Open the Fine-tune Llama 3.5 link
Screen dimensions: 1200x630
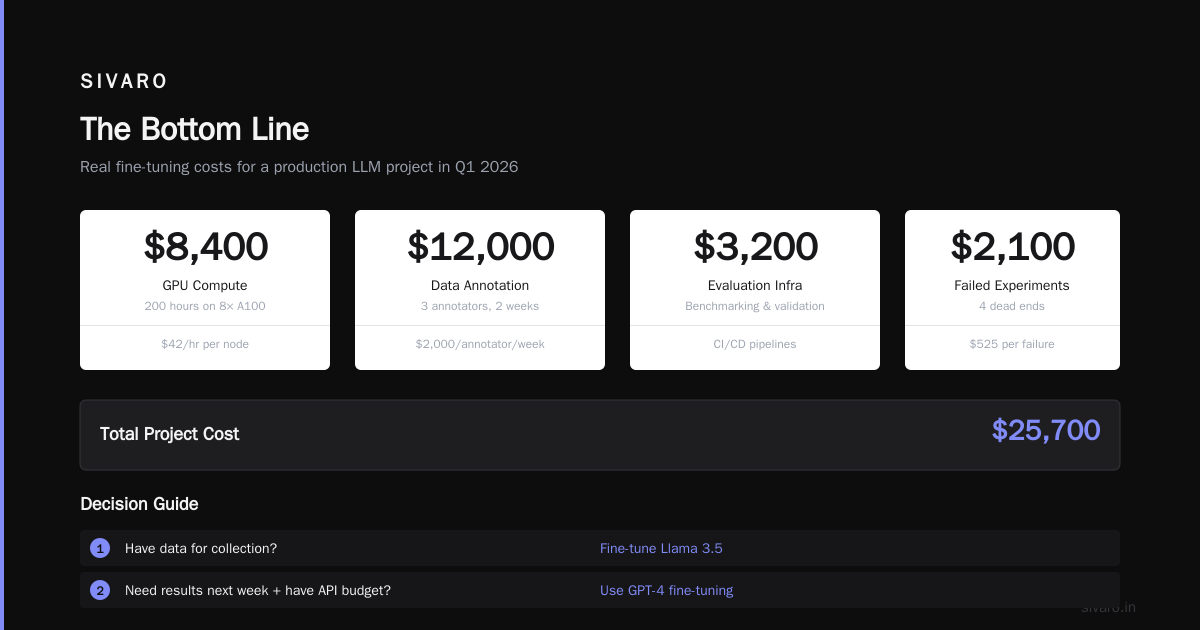661,548
